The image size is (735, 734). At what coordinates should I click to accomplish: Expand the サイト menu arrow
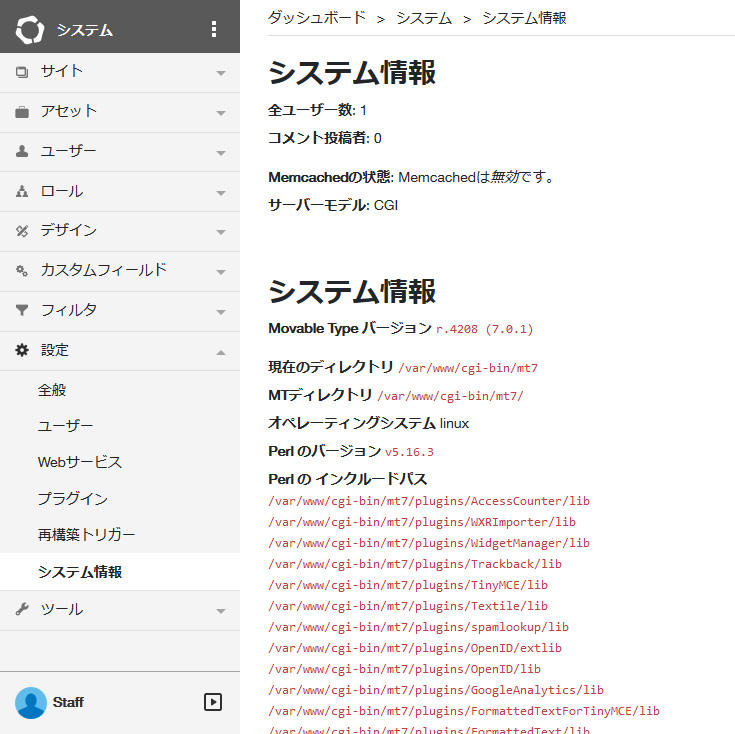tap(221, 73)
